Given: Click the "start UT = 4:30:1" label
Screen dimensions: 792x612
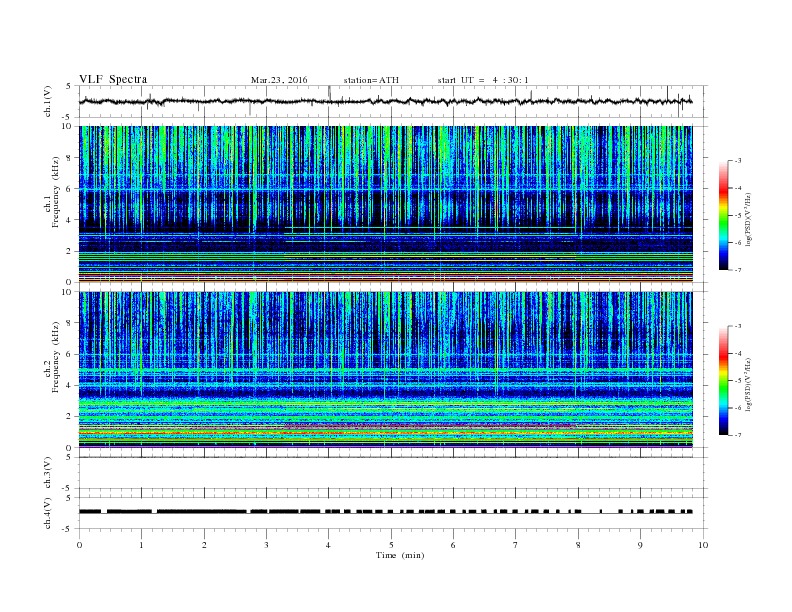Looking at the screenshot, I should pos(483,80).
